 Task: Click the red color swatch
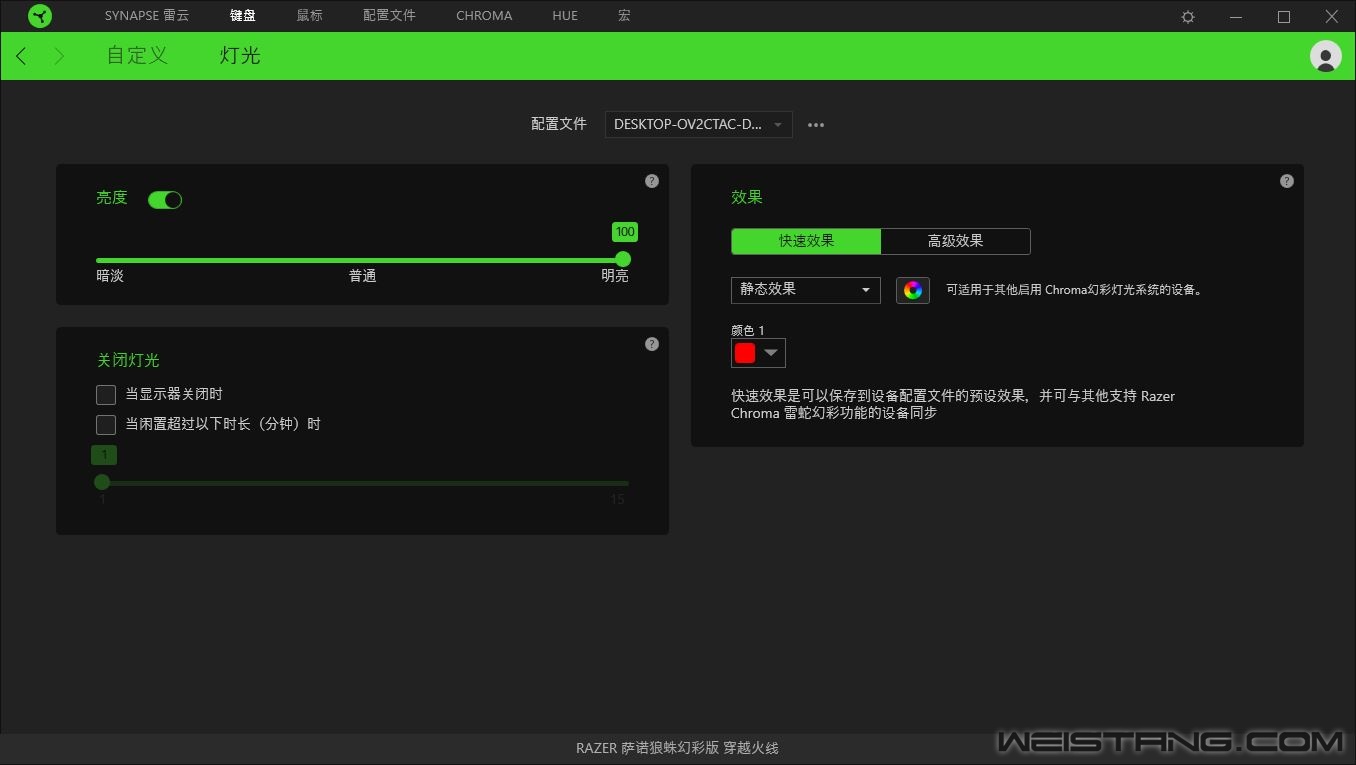(745, 353)
